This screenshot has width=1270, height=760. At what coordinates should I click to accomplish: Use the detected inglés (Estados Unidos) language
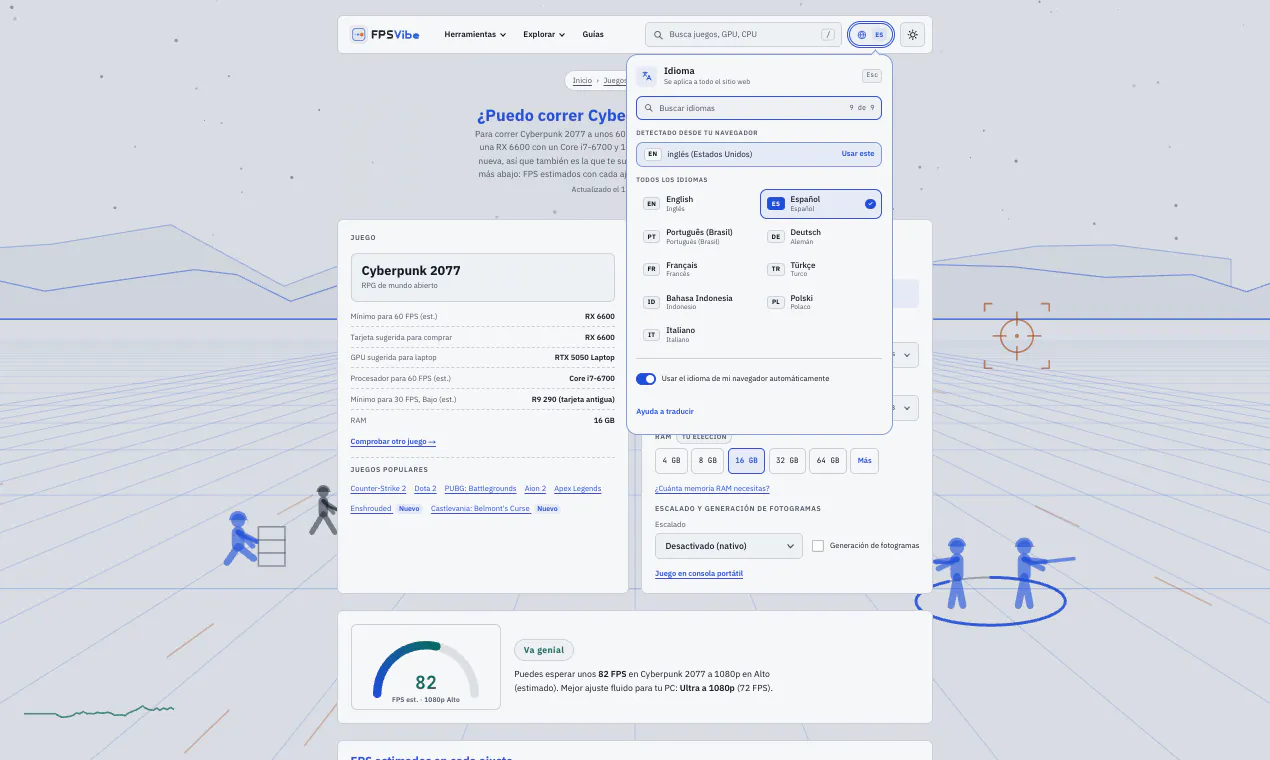click(x=759, y=154)
